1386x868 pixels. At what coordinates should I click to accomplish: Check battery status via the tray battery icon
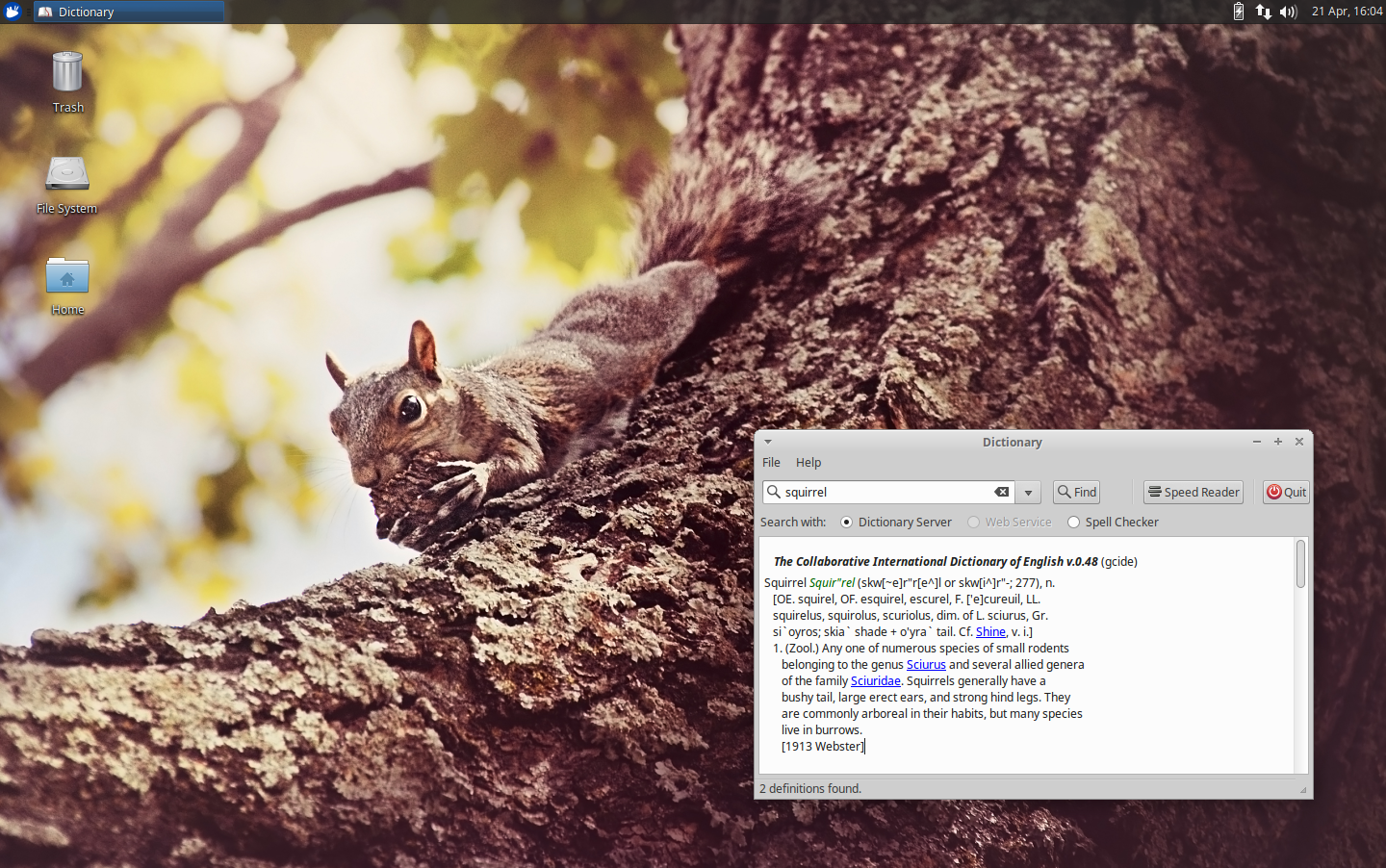coord(1239,12)
